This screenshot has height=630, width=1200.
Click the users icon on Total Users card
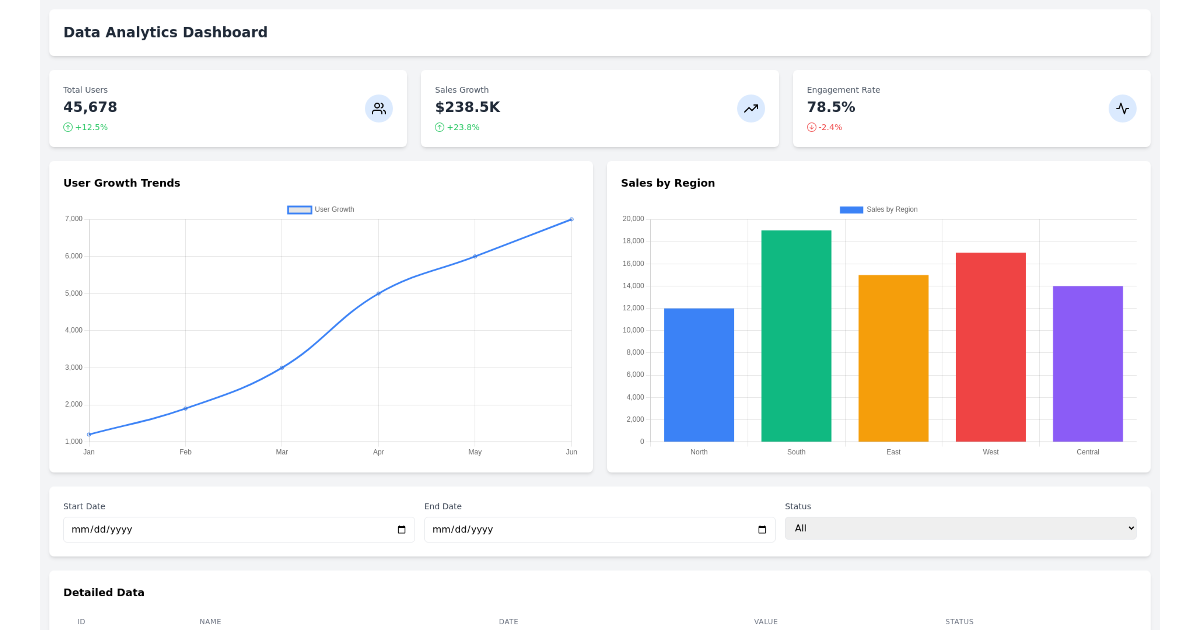tap(379, 108)
